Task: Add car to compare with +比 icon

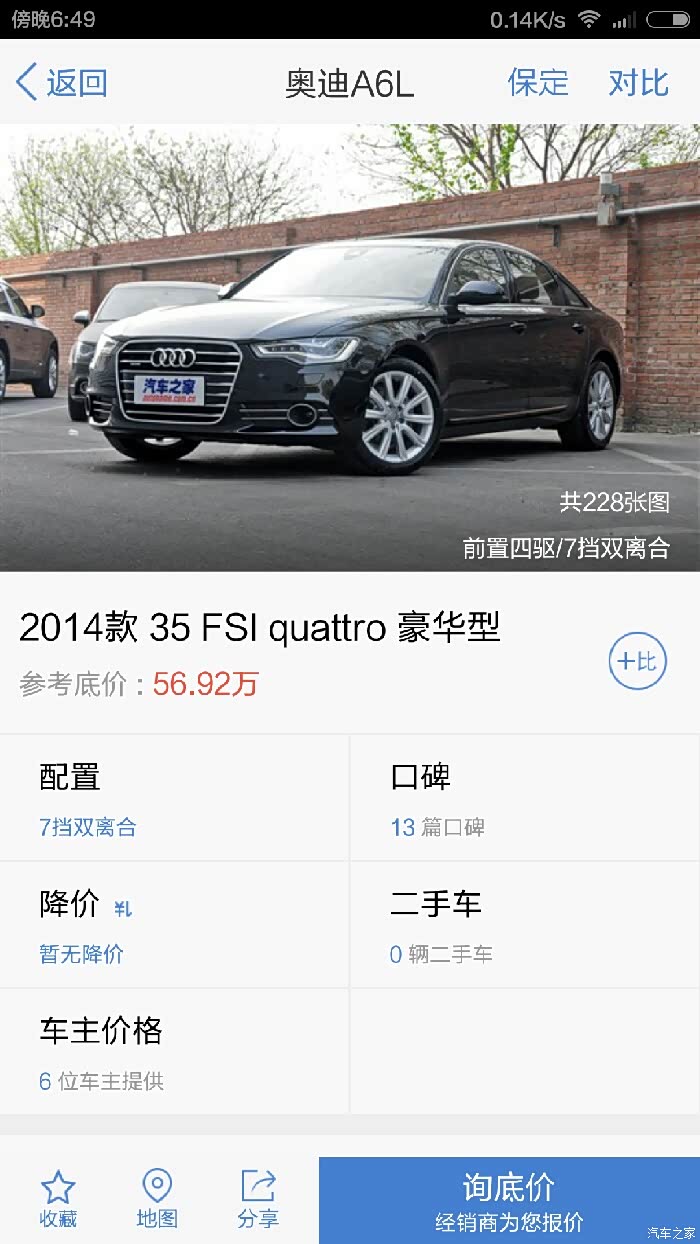Action: pos(638,661)
